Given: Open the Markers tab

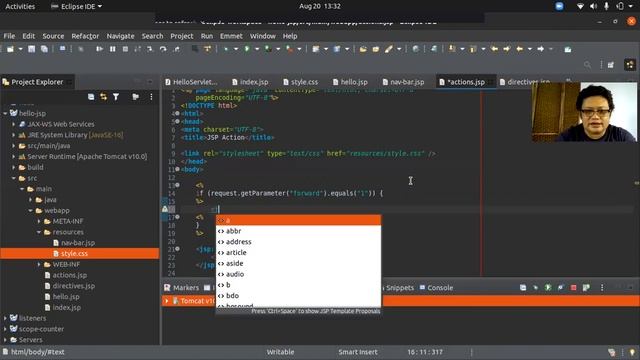Looking at the screenshot, I should tap(182, 288).
